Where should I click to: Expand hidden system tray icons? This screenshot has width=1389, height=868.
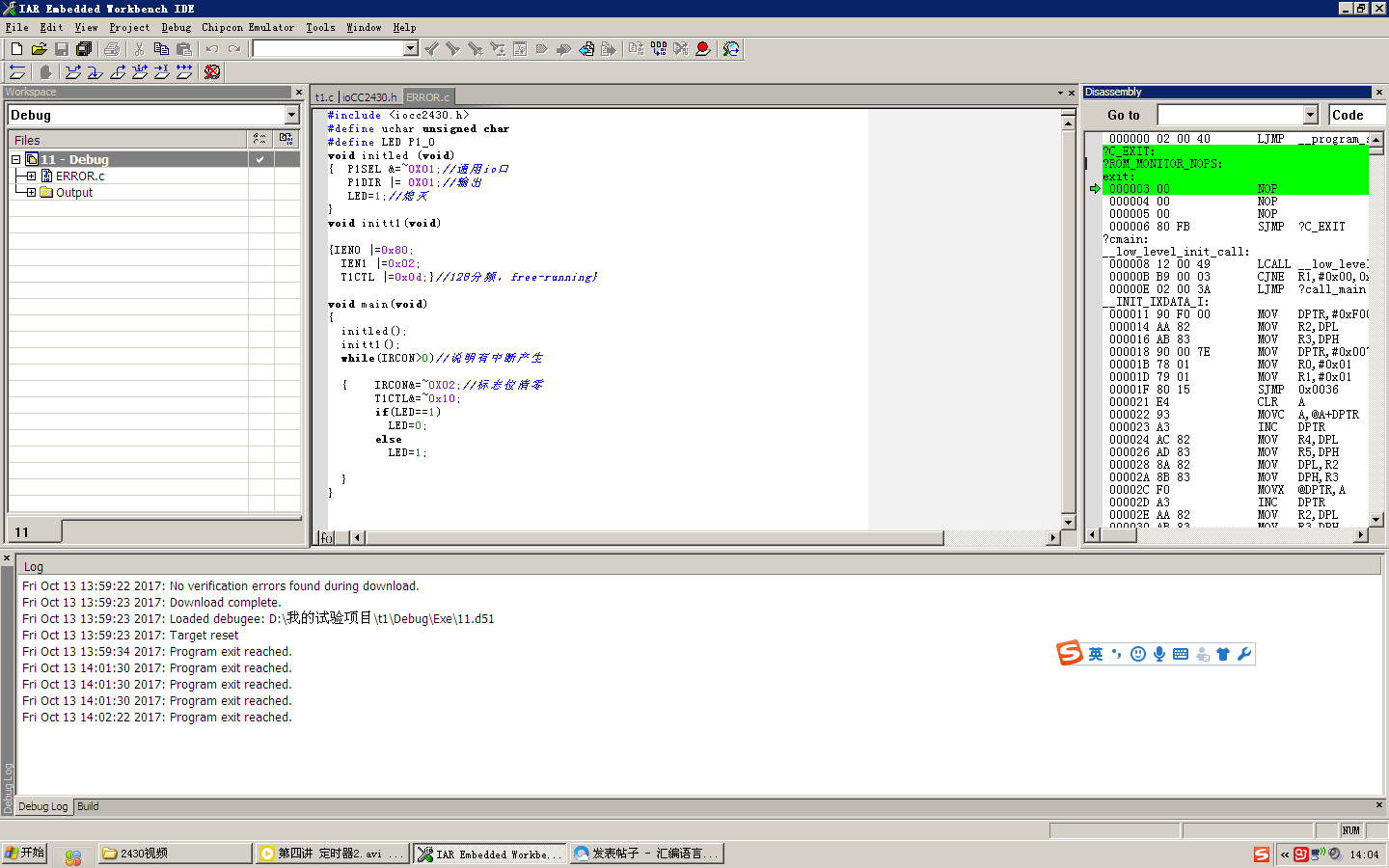1284,854
